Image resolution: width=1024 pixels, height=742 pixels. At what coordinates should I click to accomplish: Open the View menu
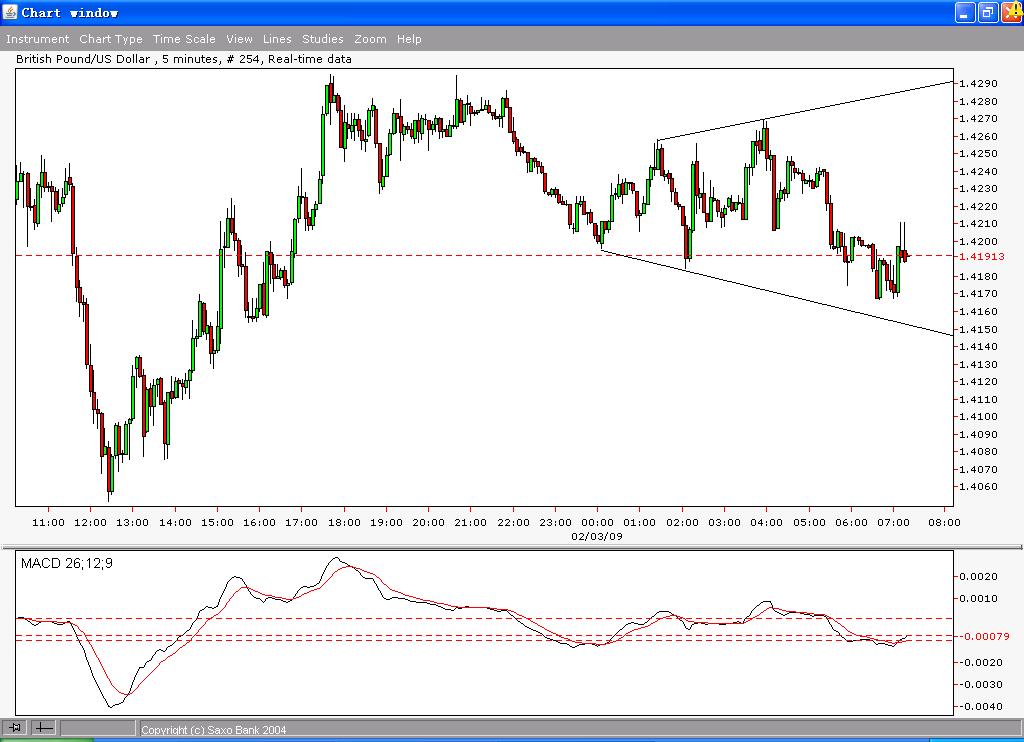(239, 39)
